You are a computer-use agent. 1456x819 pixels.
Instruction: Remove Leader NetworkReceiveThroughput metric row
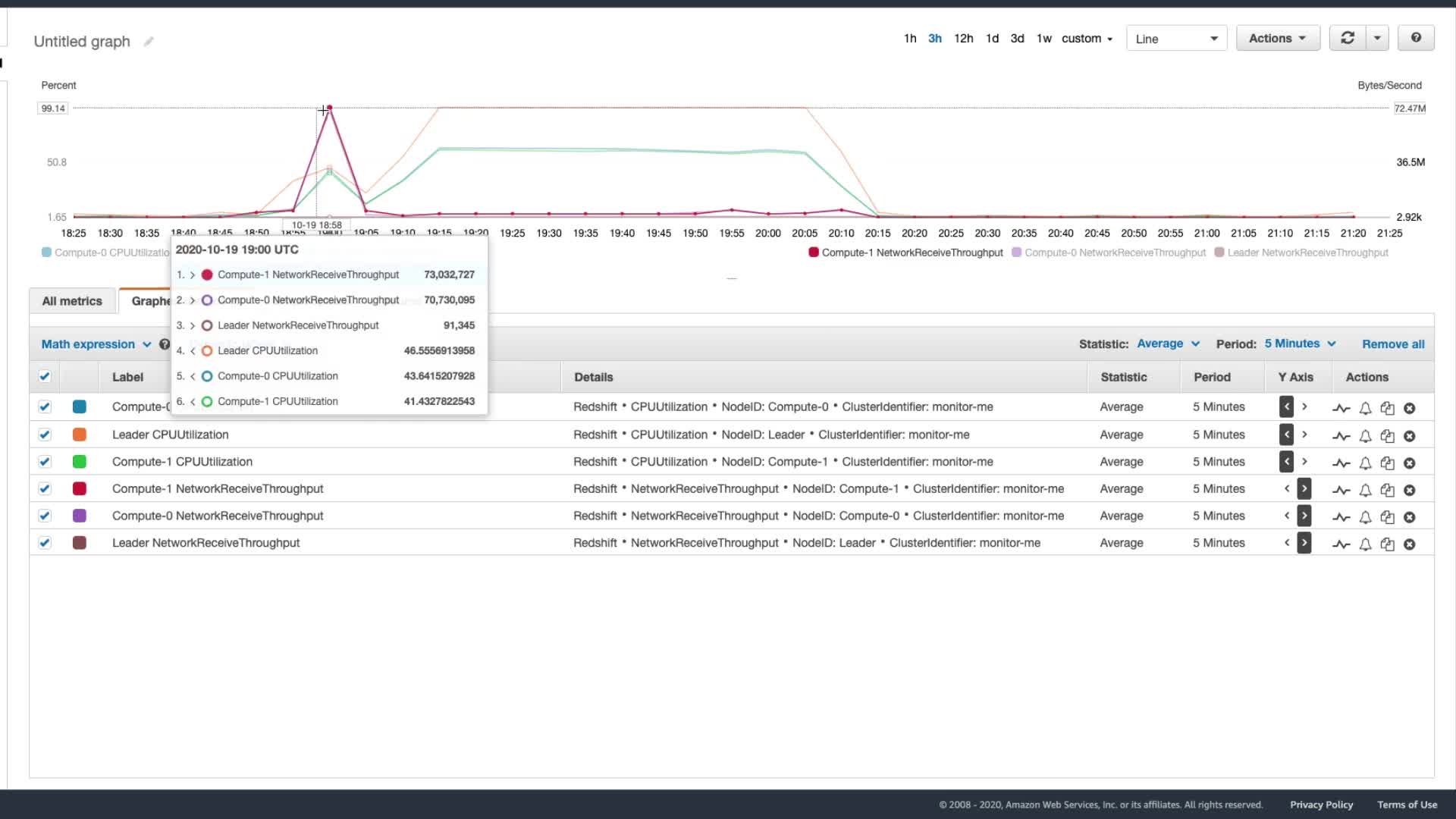click(x=1409, y=544)
